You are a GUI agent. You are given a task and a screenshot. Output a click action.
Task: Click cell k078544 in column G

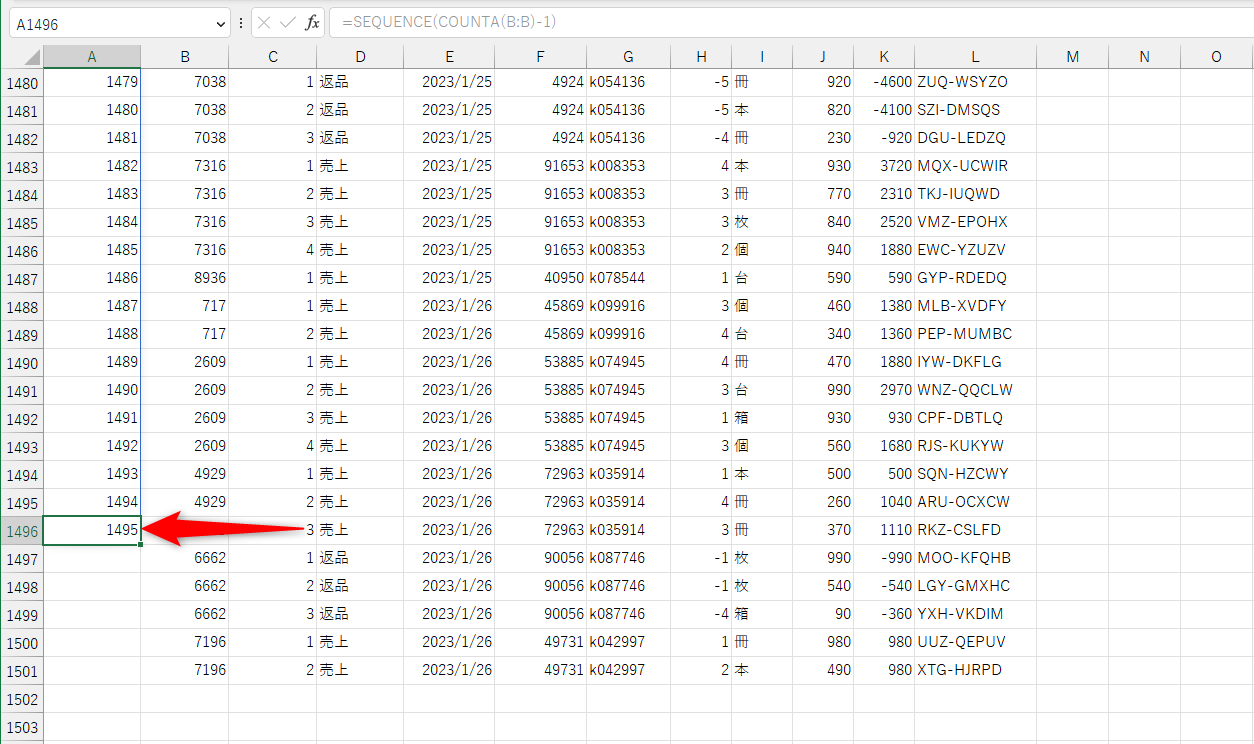click(x=629, y=278)
